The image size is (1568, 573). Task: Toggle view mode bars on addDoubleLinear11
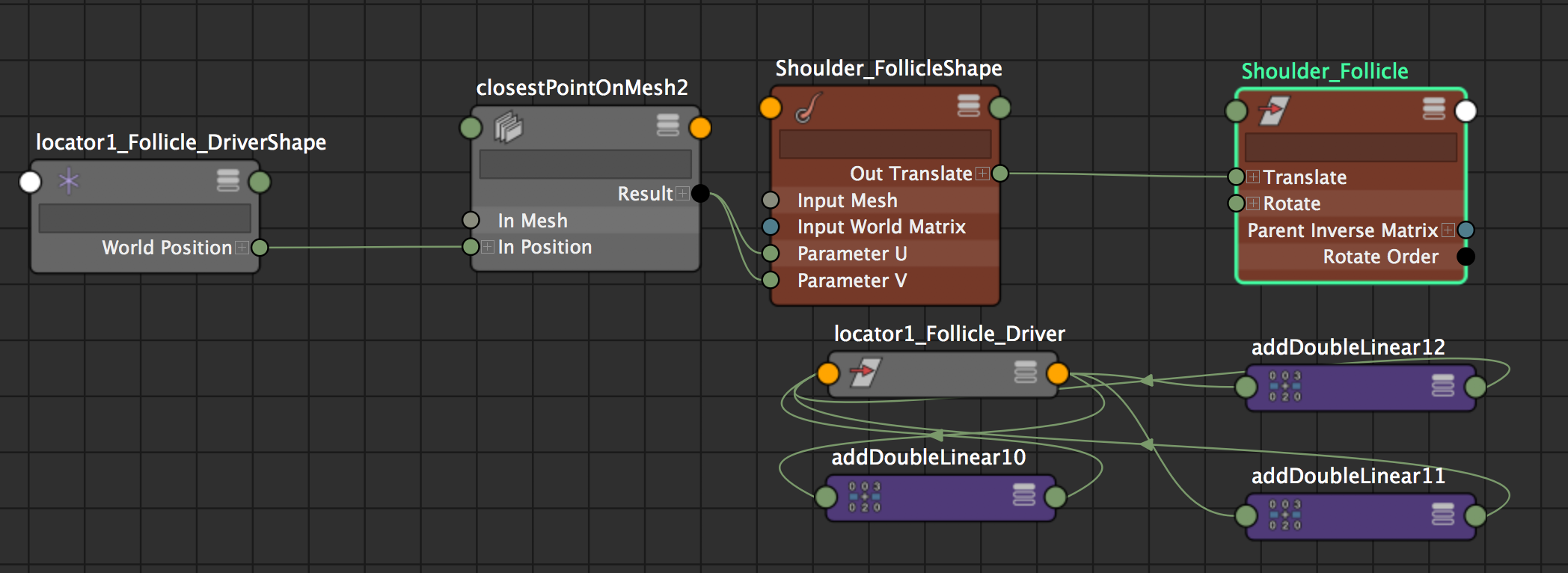(1443, 515)
